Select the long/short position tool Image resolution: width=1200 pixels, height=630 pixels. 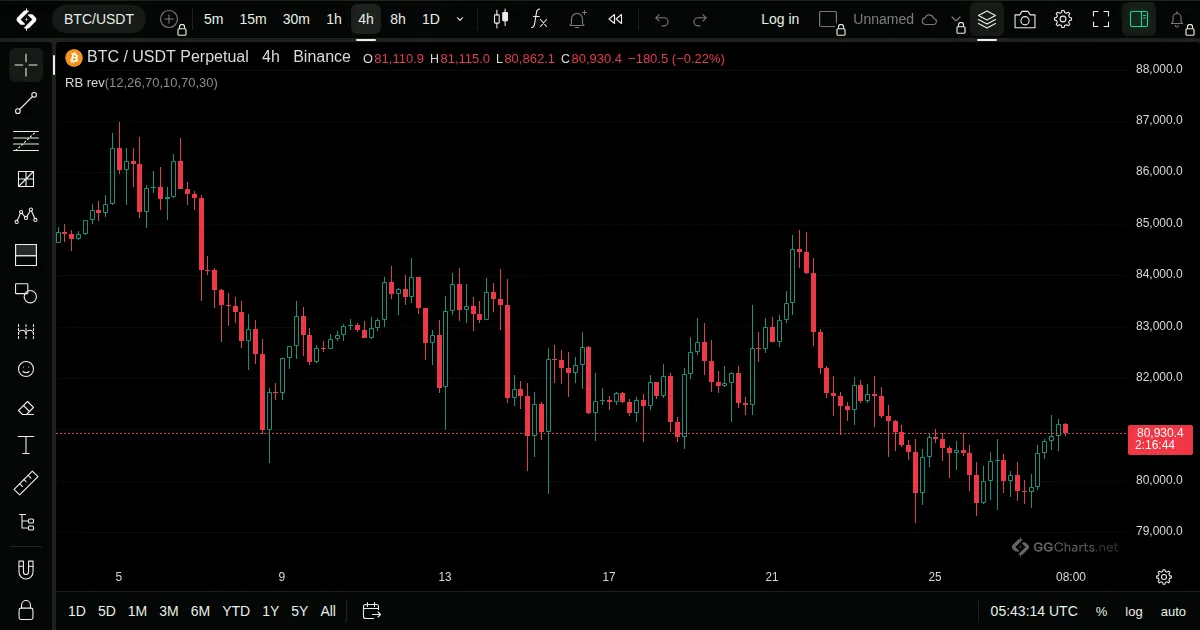[x=26, y=255]
